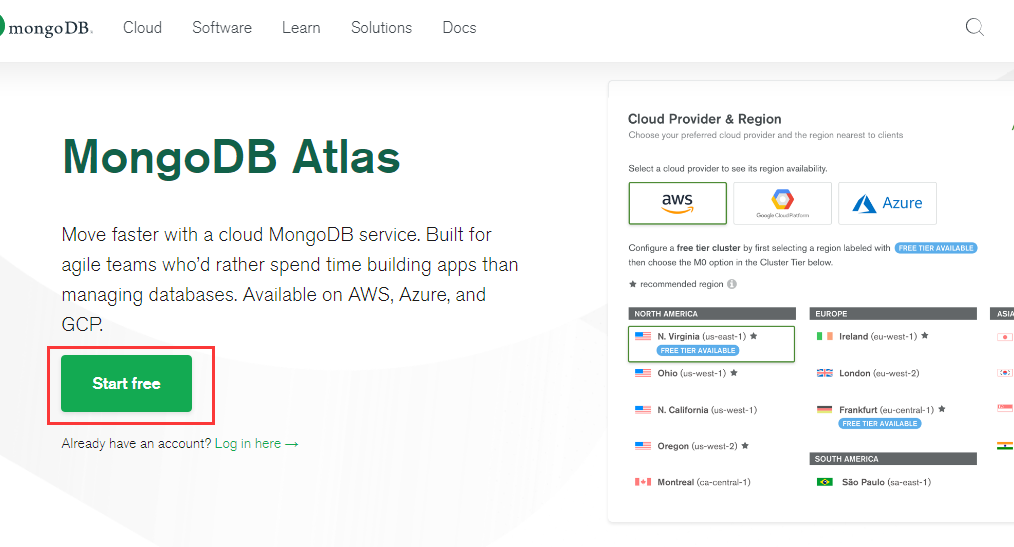Click the recommended region info icon
Viewport: 1014px width, 547px height.
pyautogui.click(x=731, y=284)
